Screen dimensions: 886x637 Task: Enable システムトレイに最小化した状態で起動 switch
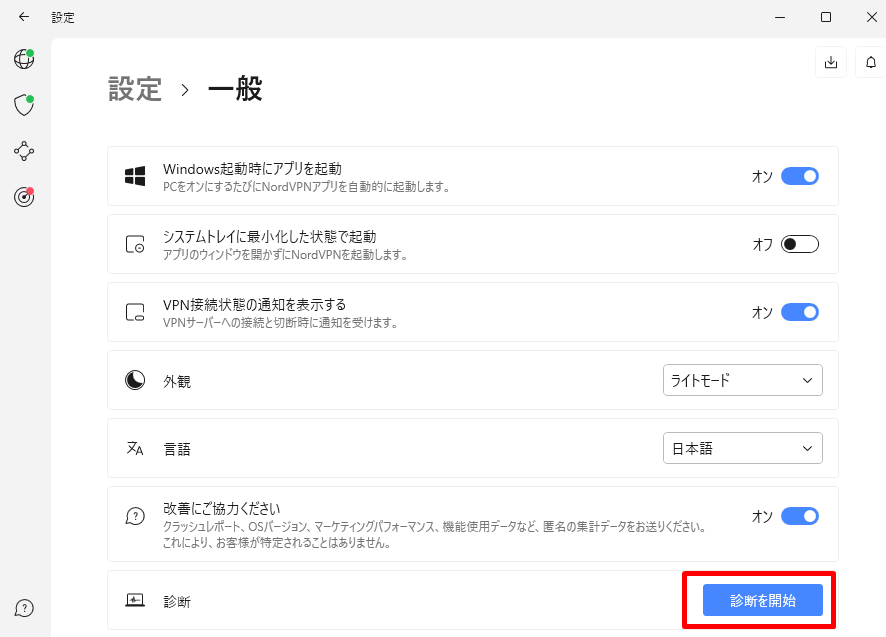(800, 244)
